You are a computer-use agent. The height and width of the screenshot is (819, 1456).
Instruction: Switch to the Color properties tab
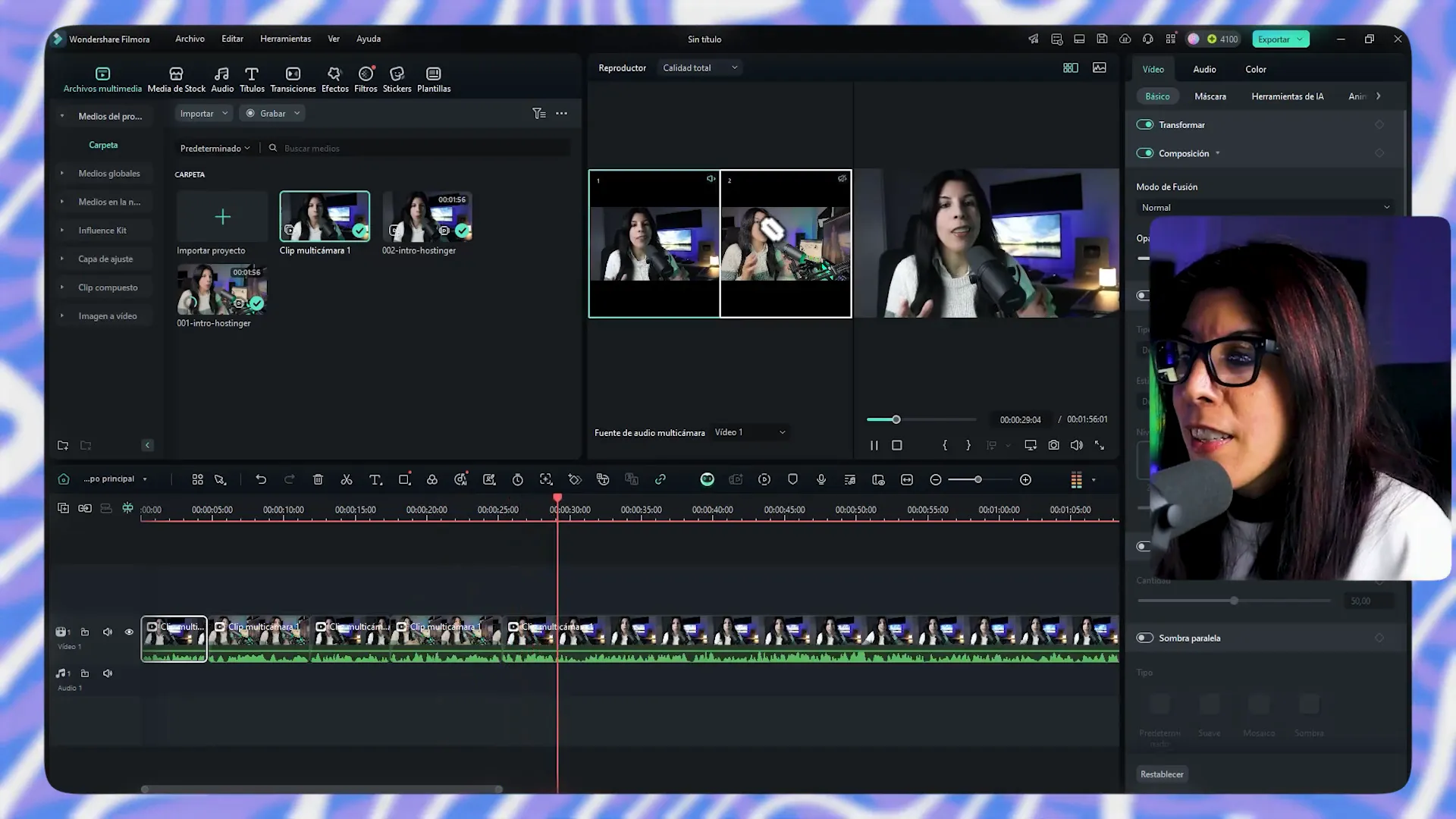tap(1256, 69)
